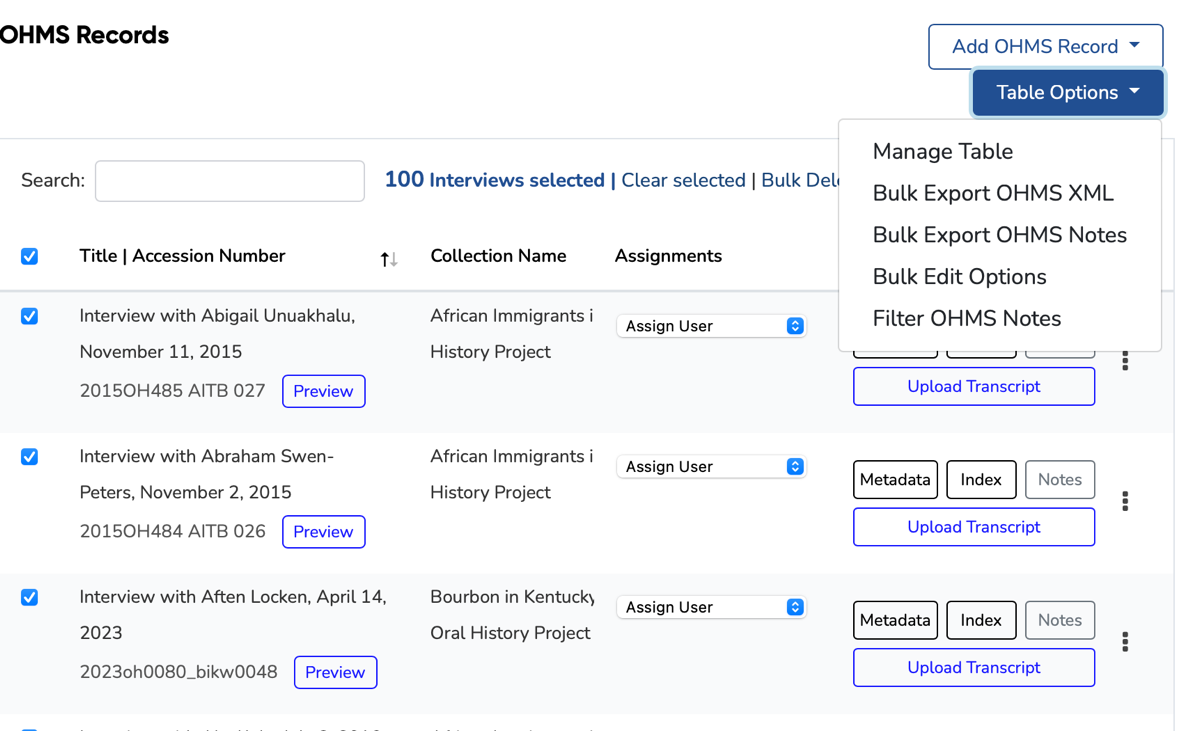Open Notes for Abraham Swen-Peters interview
Screen dimensions: 1191x731
[x=1060, y=479]
